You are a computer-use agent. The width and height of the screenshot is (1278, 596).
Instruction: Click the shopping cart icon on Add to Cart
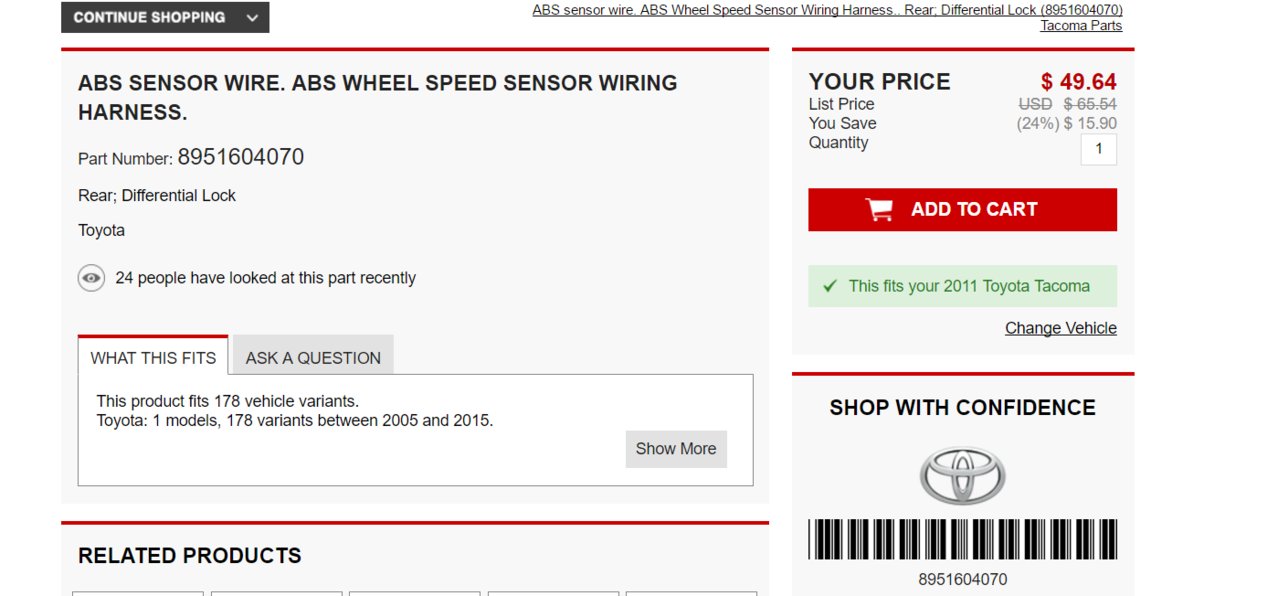[x=879, y=209]
